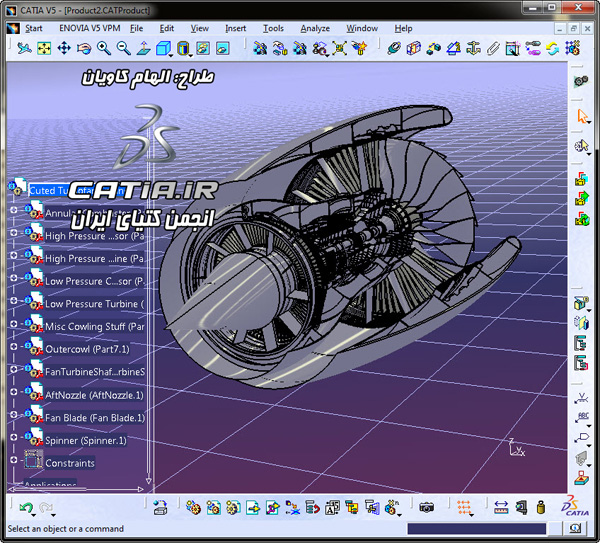Image resolution: width=600 pixels, height=543 pixels.
Task: Click the Zoom In magnifier
Action: pyautogui.click(x=104, y=49)
